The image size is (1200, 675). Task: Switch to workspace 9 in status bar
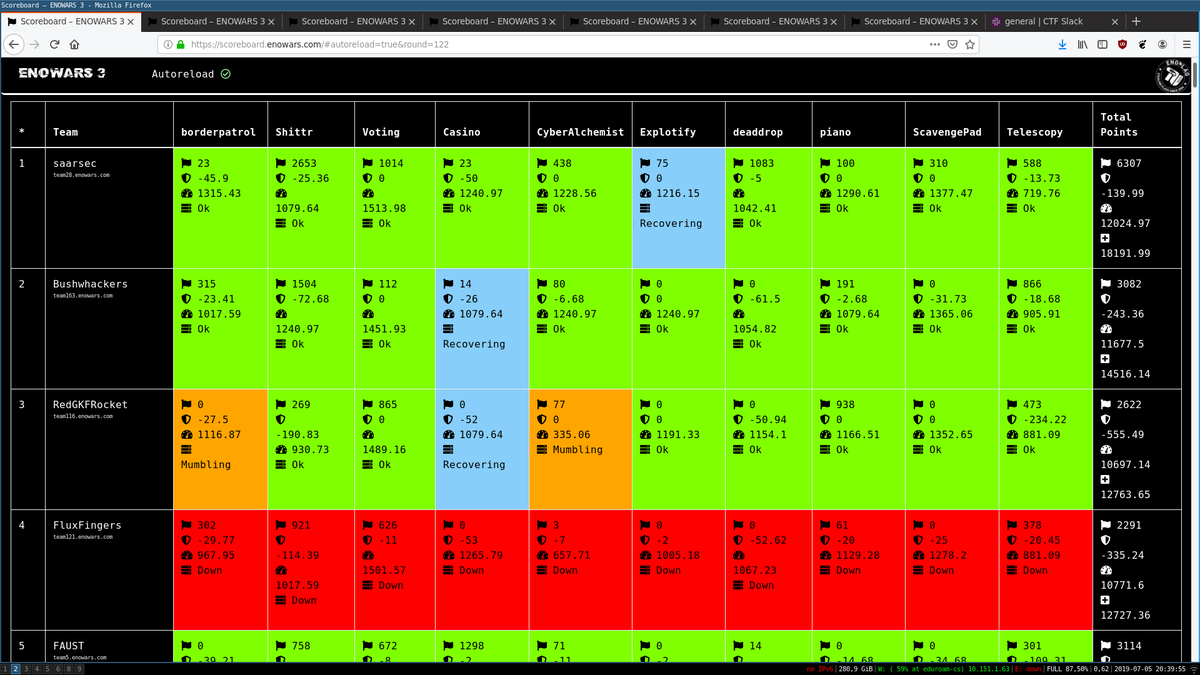pyautogui.click(x=80, y=668)
